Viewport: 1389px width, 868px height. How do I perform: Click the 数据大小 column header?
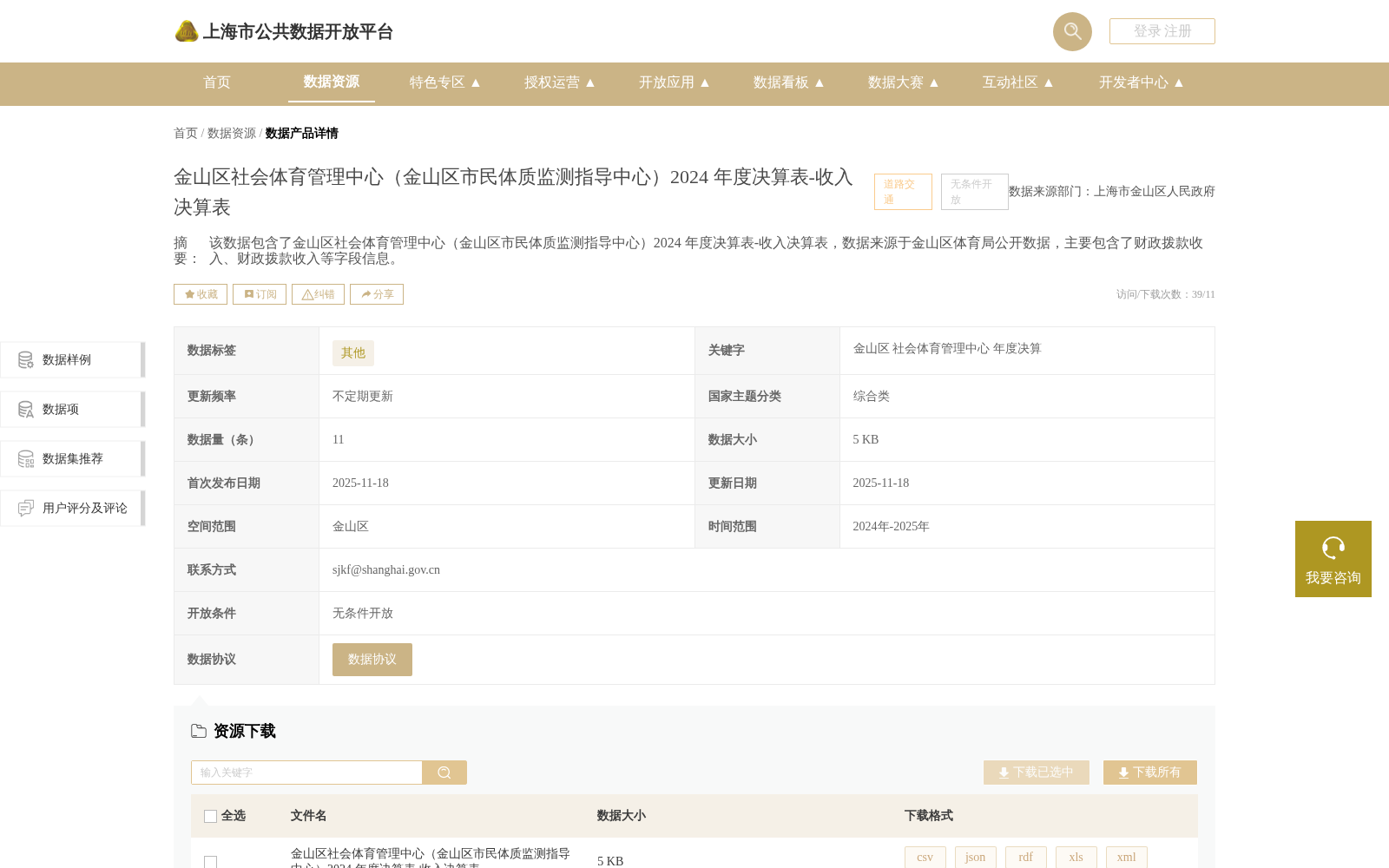(622, 816)
